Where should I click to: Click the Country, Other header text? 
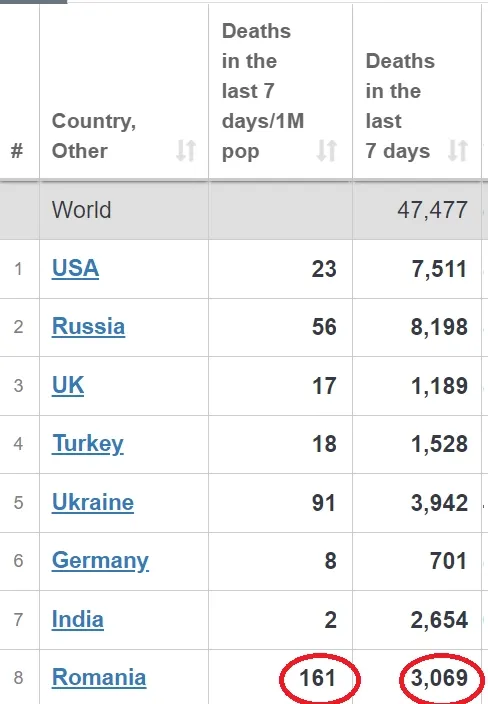tap(94, 136)
